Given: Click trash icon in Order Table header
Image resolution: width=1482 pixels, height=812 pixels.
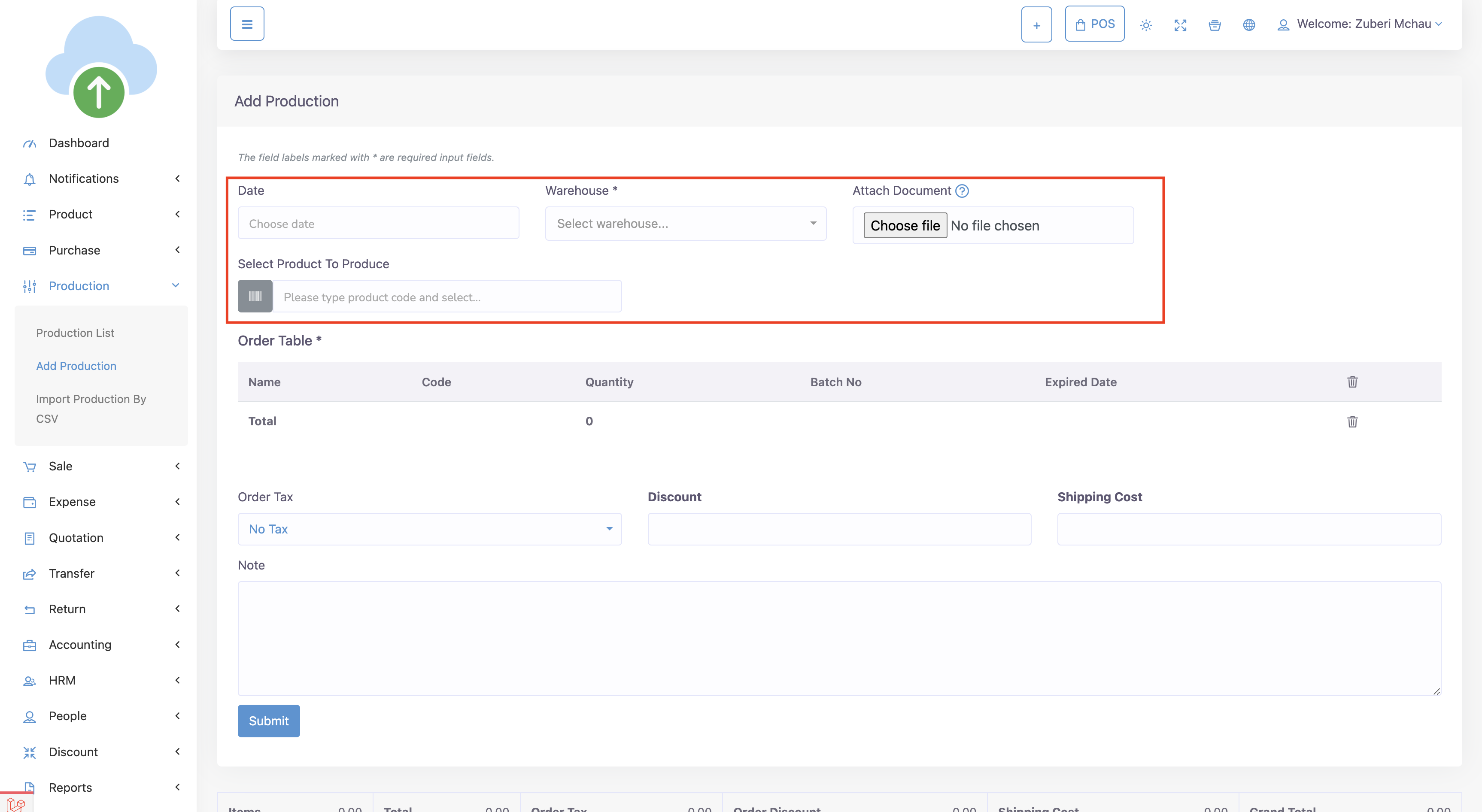Looking at the screenshot, I should [x=1352, y=382].
